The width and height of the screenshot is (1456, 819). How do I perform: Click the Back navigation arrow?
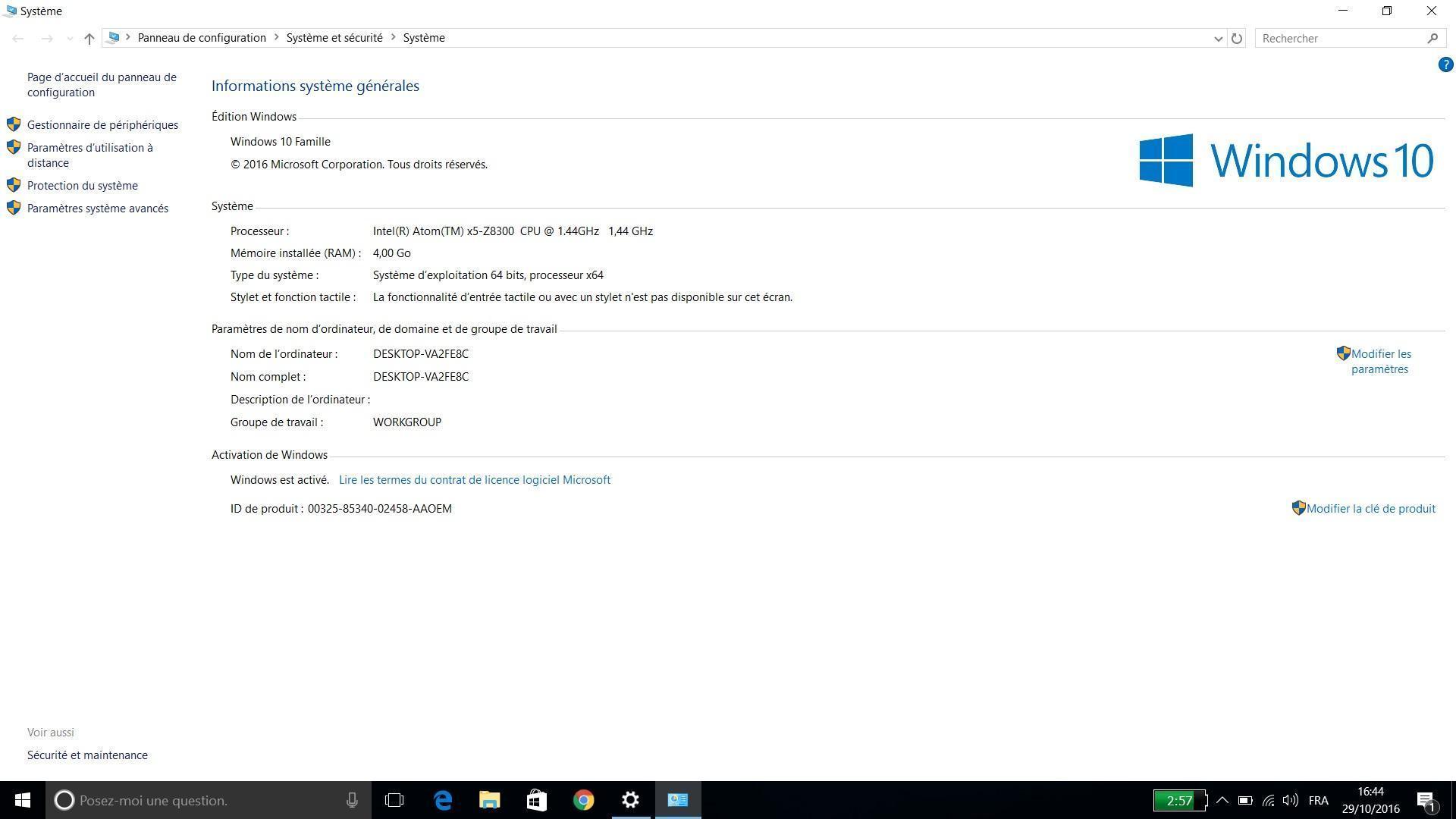(x=18, y=38)
